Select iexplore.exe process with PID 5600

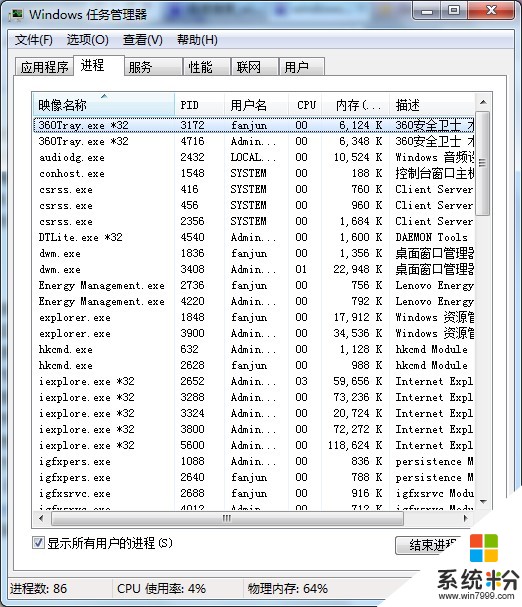pyautogui.click(x=254, y=445)
